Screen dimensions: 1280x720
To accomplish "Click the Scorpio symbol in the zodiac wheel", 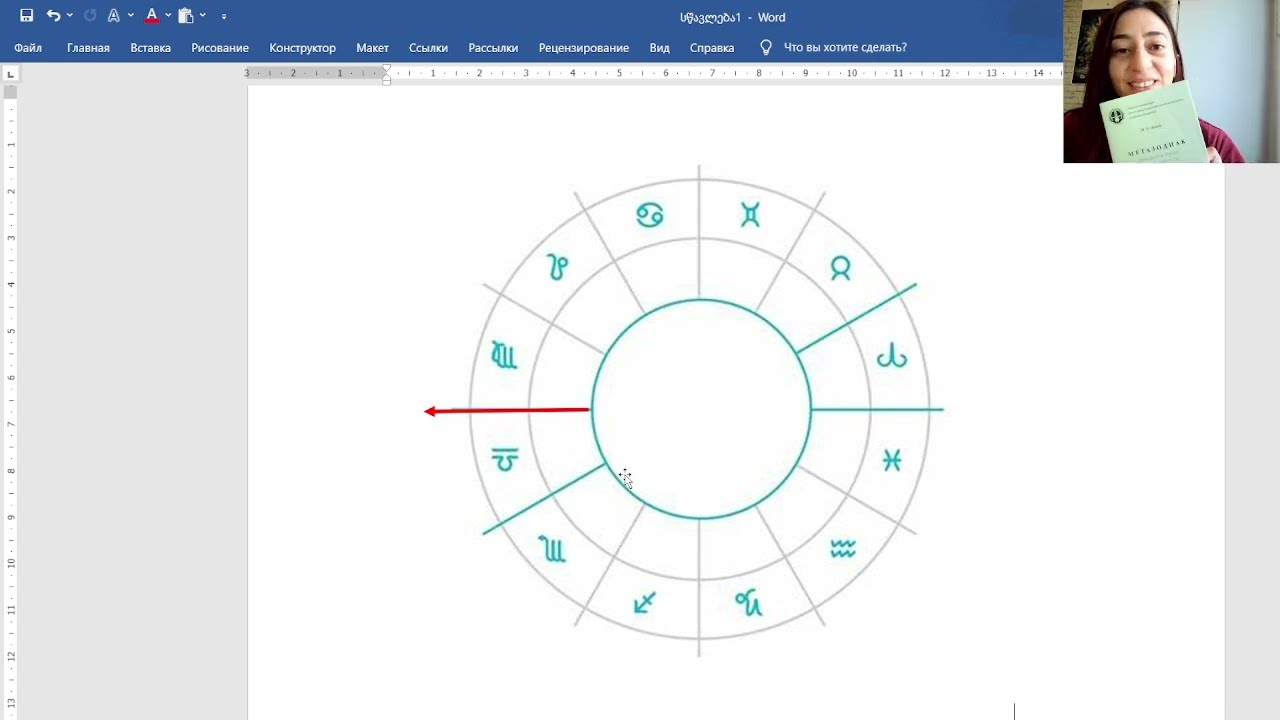I will click(x=553, y=549).
